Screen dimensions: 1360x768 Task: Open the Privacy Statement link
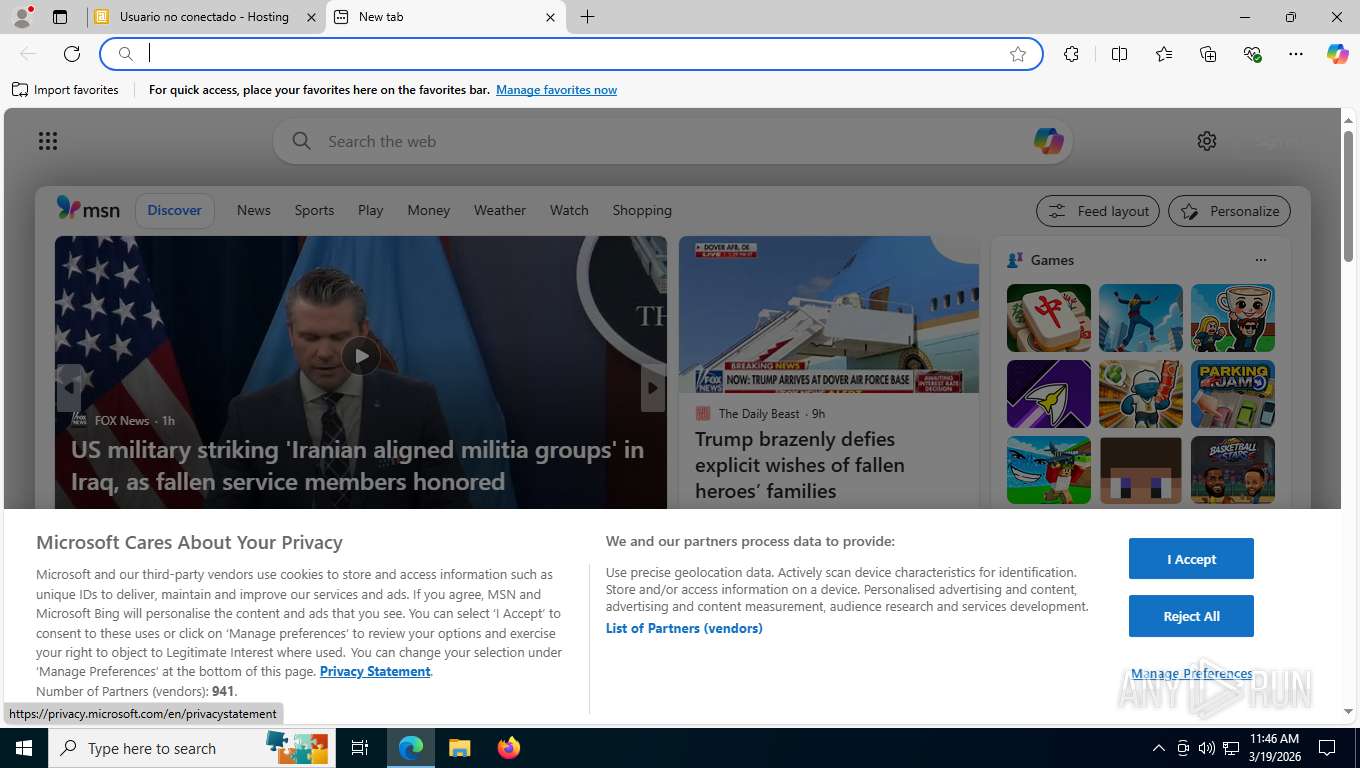tap(375, 671)
